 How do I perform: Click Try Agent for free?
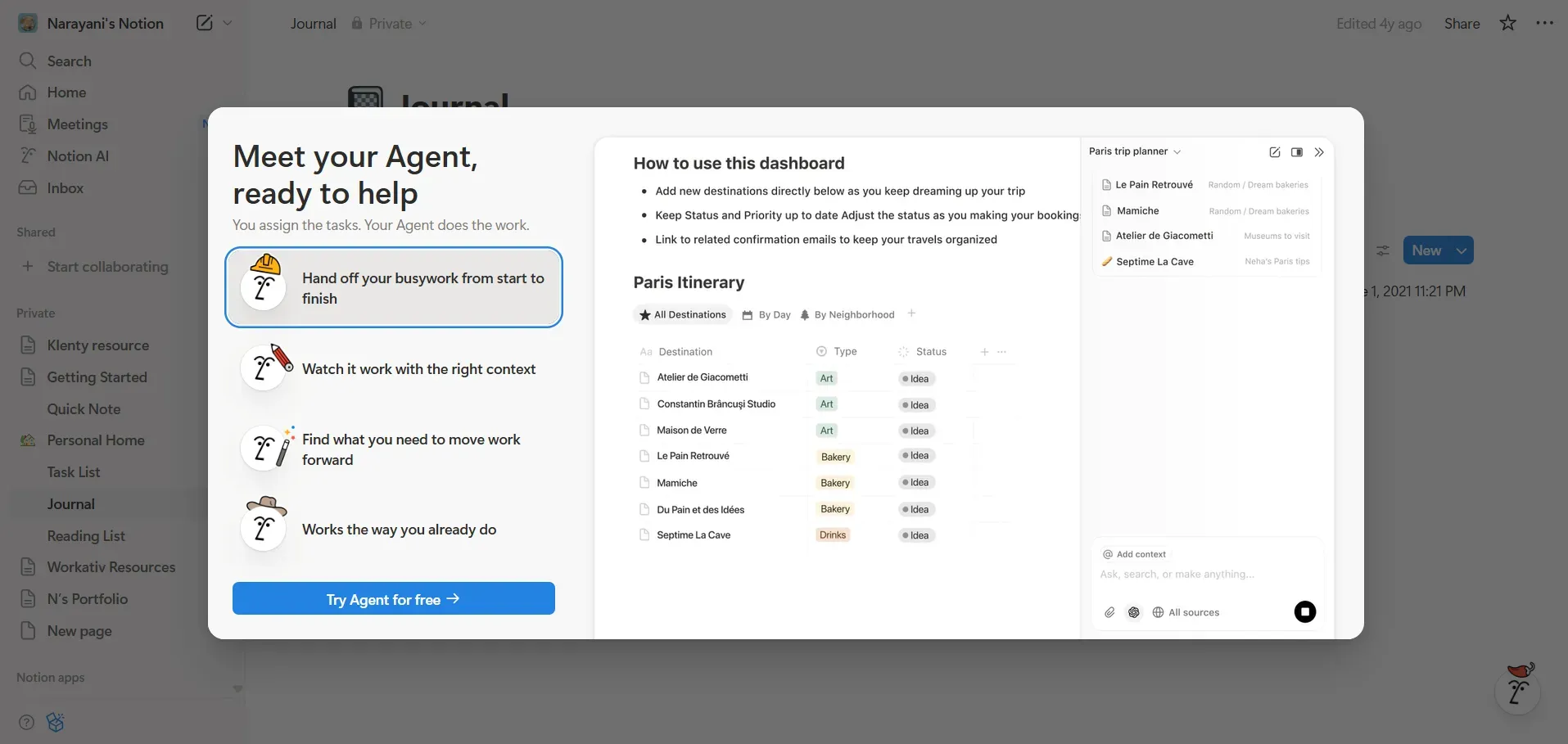tap(394, 598)
